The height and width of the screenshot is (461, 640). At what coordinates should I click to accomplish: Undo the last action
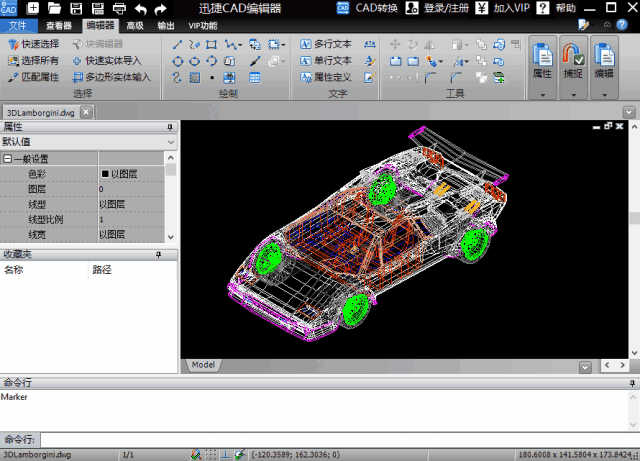click(140, 9)
